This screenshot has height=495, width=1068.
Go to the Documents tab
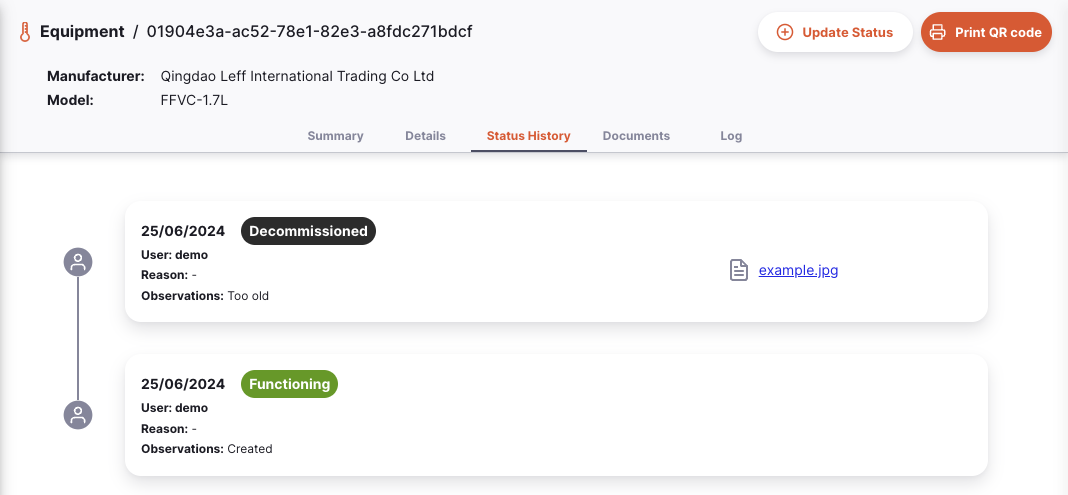636,135
